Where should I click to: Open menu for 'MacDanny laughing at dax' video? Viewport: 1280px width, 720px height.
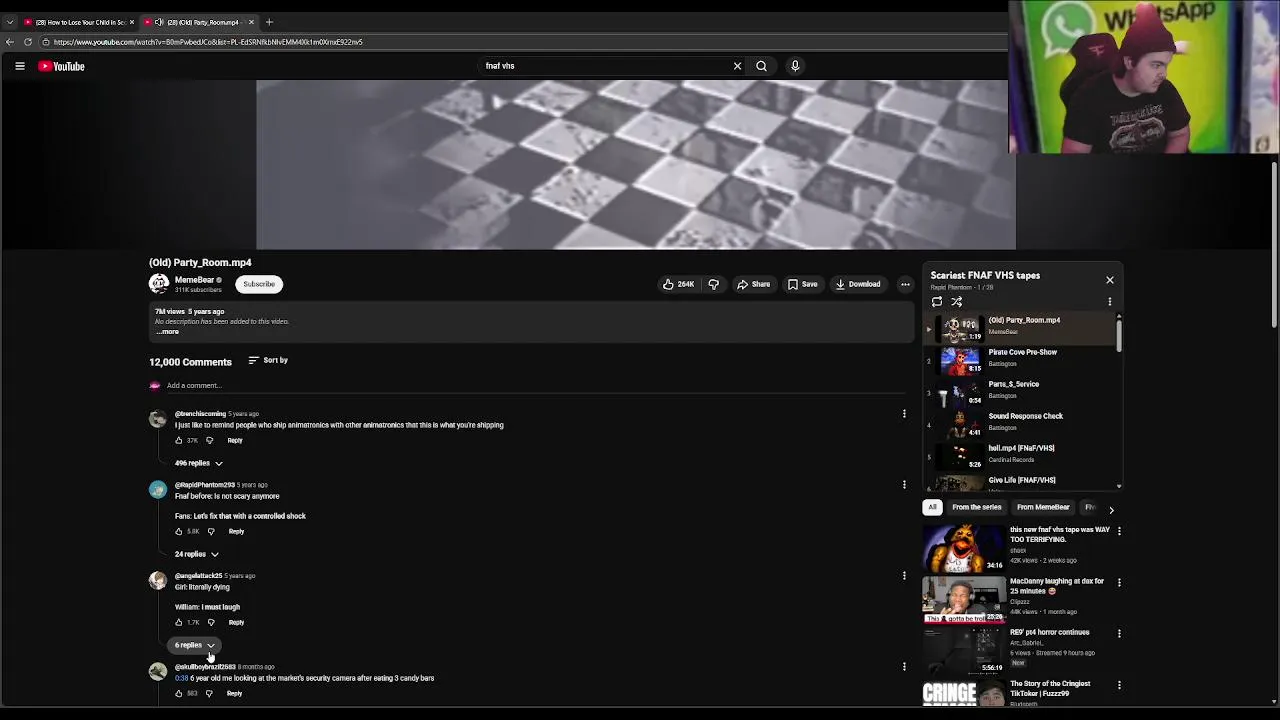[x=1119, y=582]
